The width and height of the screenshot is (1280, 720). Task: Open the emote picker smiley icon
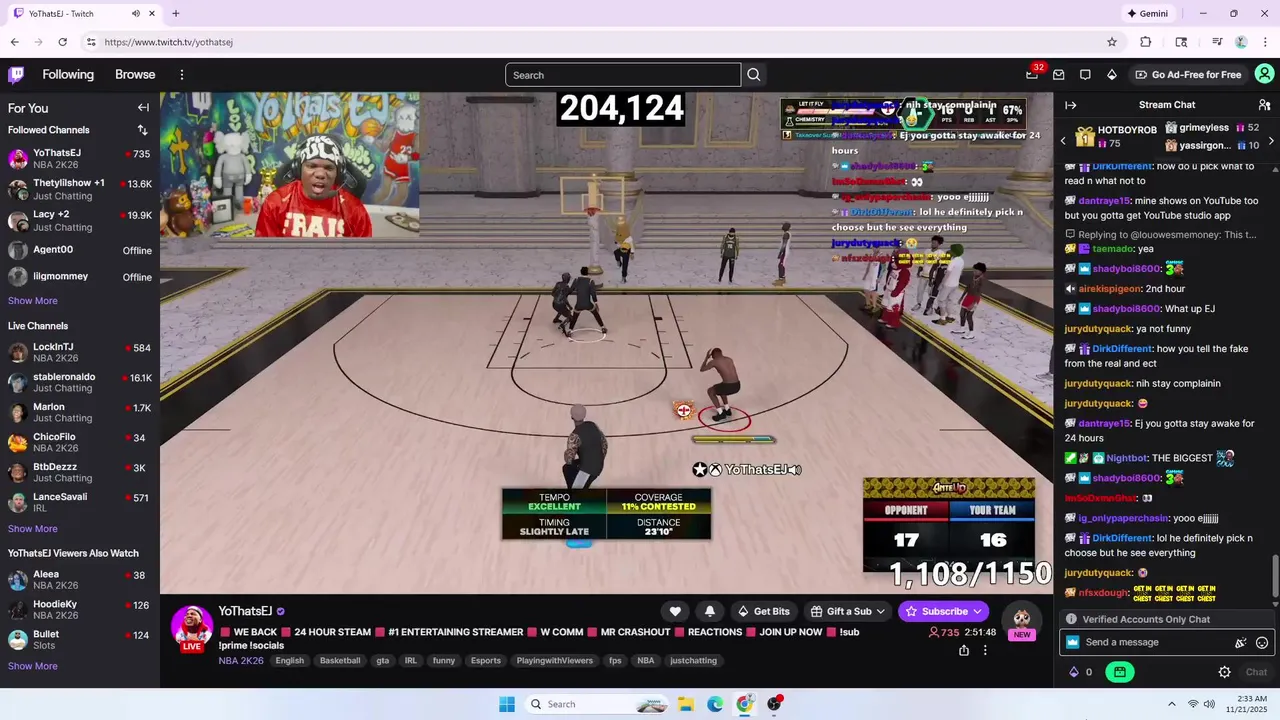[x=1262, y=643]
